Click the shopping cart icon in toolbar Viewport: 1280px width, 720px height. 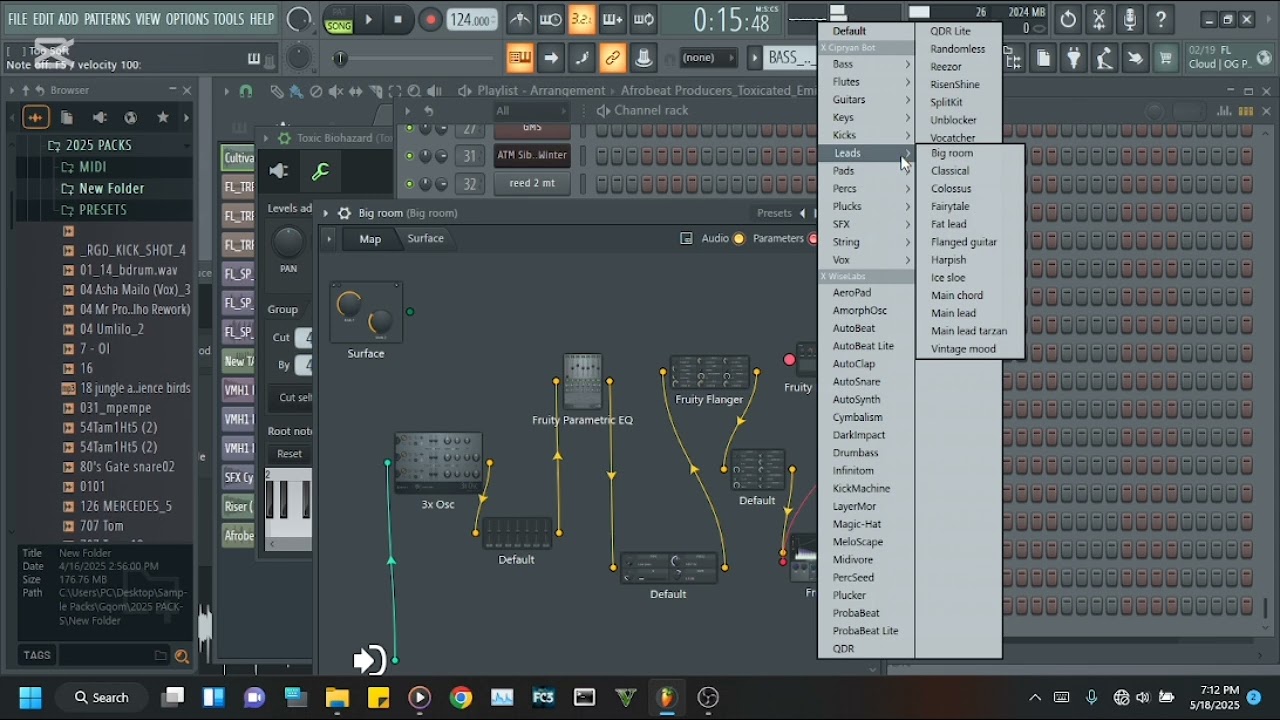pos(1165,59)
